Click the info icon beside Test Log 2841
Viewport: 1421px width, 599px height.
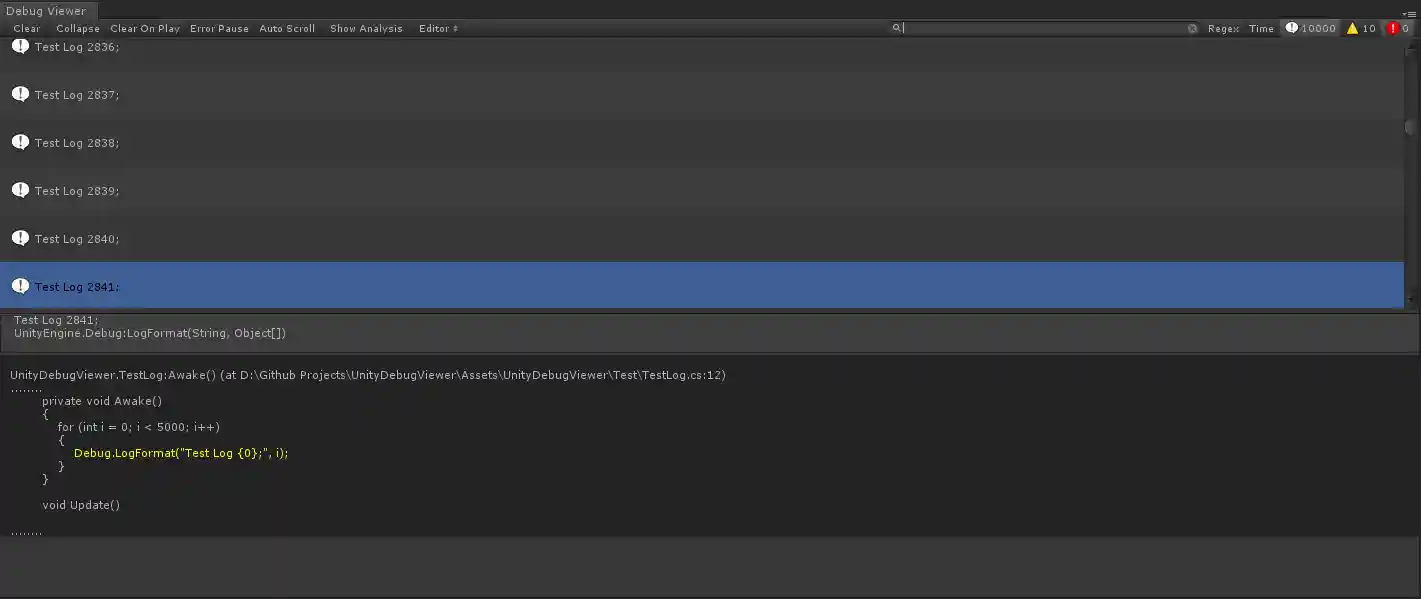(20, 286)
